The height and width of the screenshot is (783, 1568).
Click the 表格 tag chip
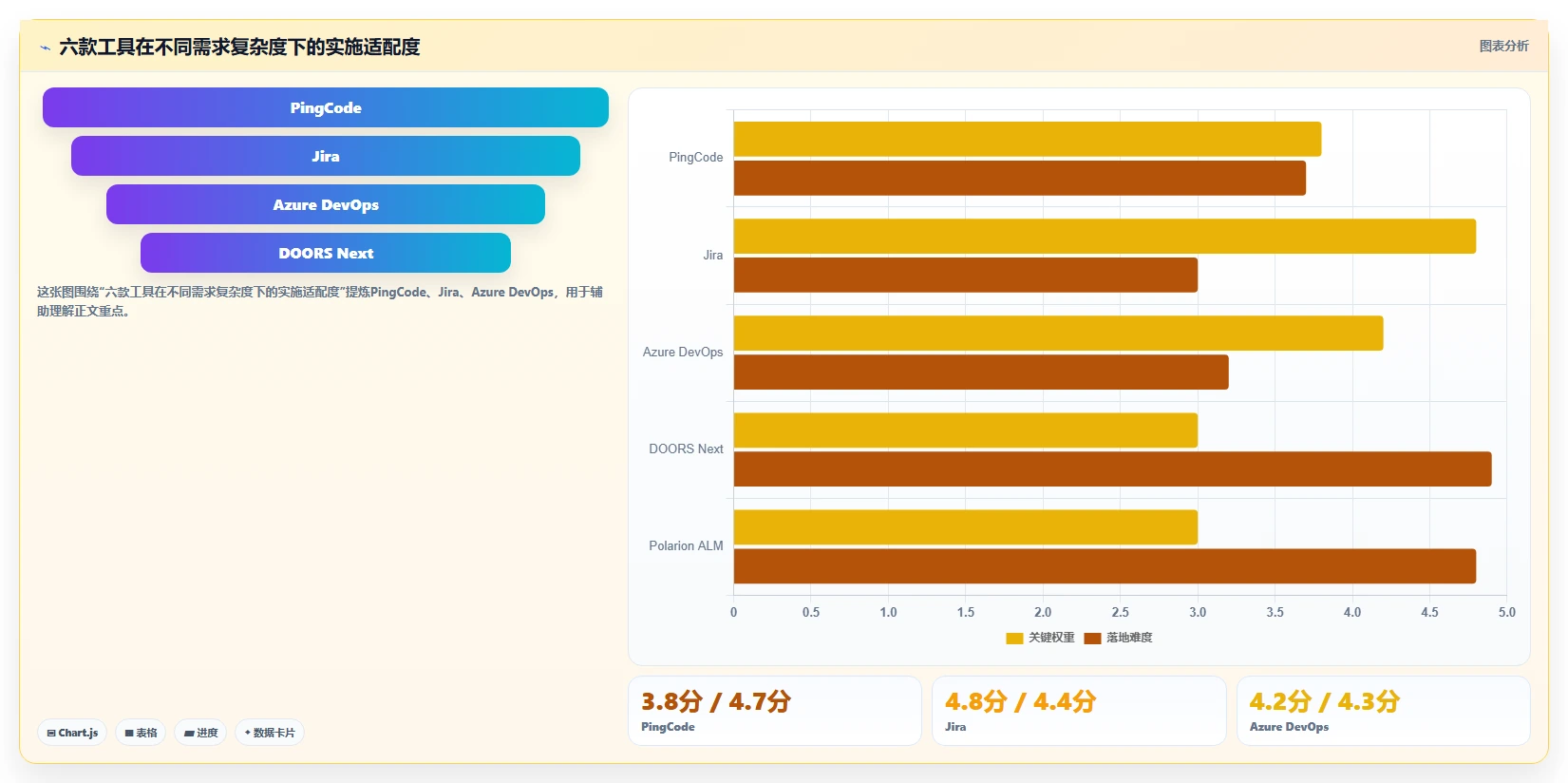click(141, 733)
